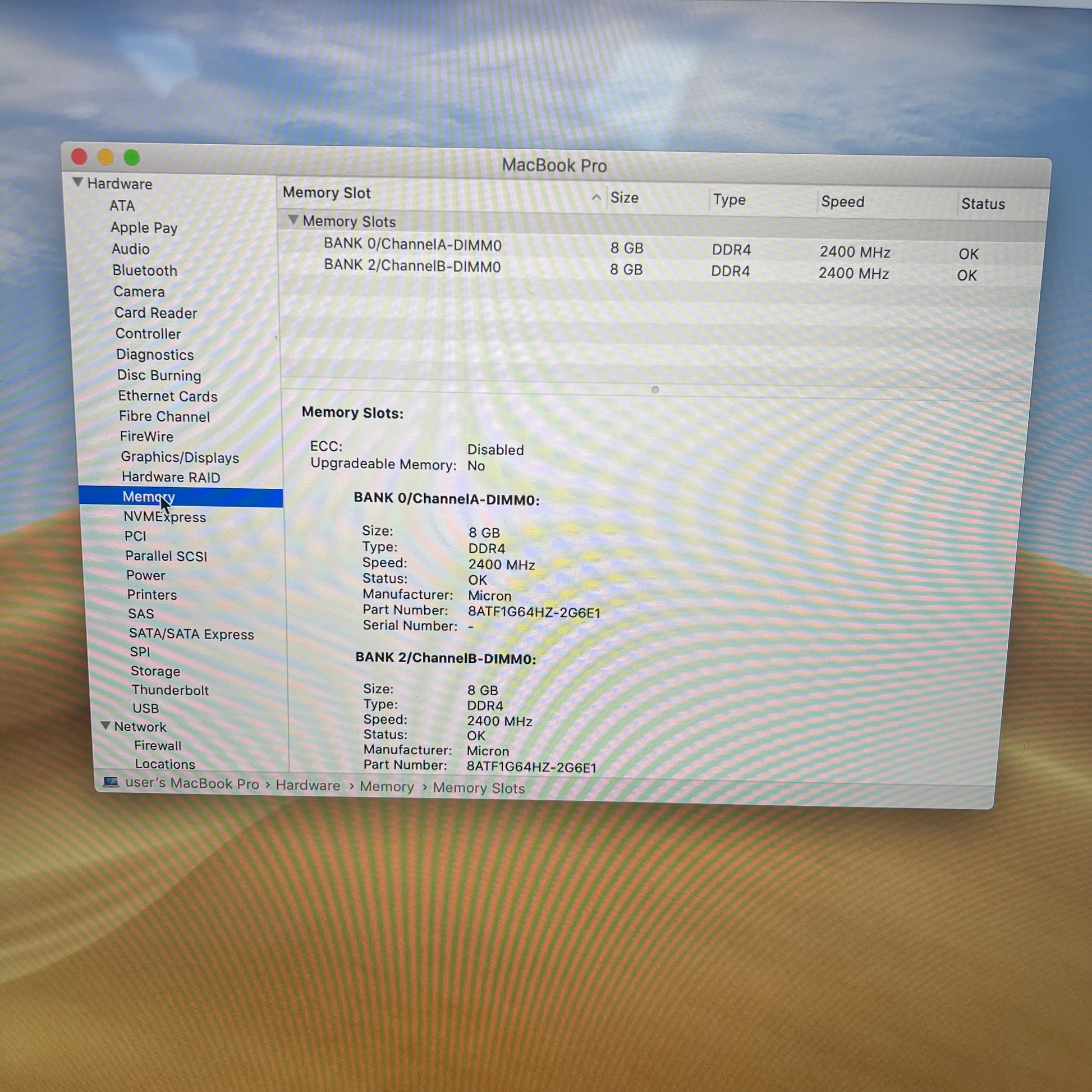Select SAS in the sidebar
The height and width of the screenshot is (1092, 1092).
tap(141, 613)
